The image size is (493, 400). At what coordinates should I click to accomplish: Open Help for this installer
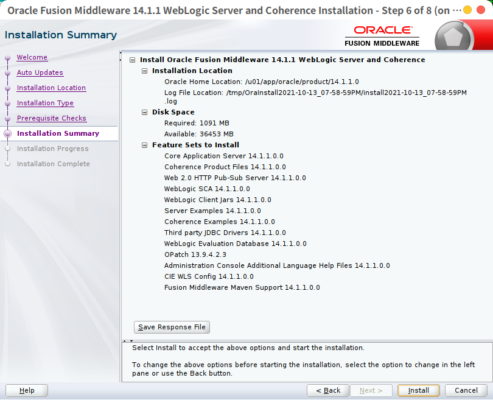click(x=27, y=390)
